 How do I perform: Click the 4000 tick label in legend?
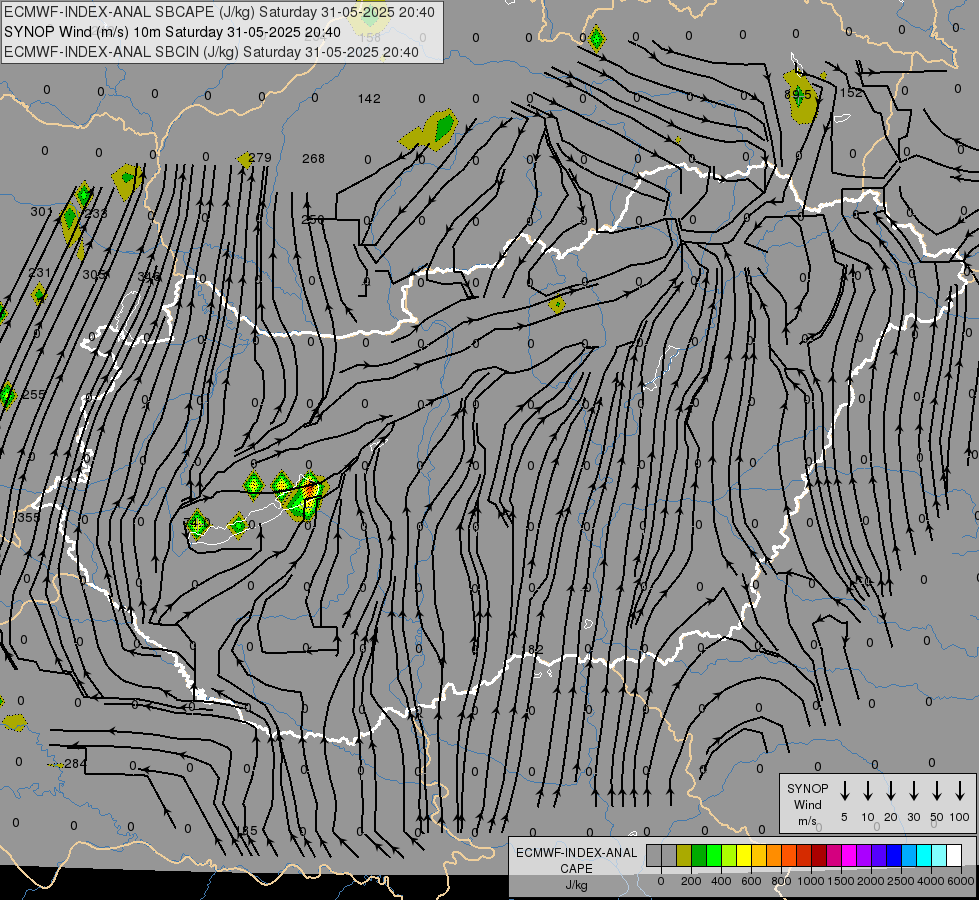(x=931, y=881)
